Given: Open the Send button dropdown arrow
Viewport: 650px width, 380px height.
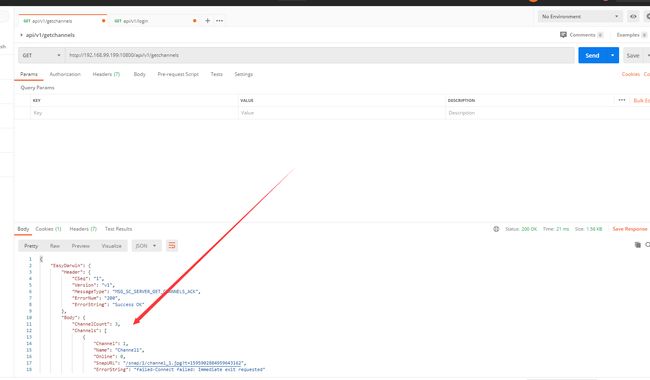Looking at the screenshot, I should [612, 55].
